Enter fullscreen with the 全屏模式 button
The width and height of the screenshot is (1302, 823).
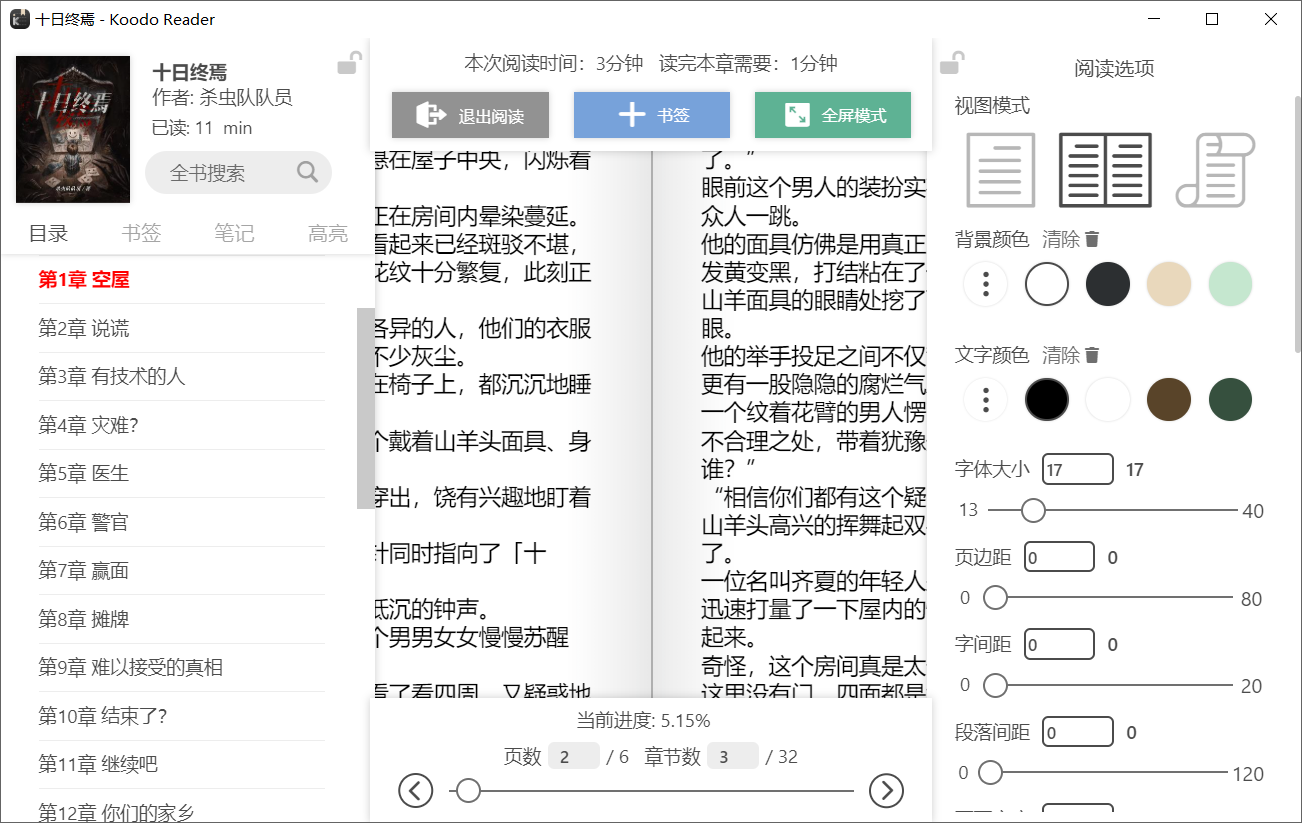[x=832, y=115]
